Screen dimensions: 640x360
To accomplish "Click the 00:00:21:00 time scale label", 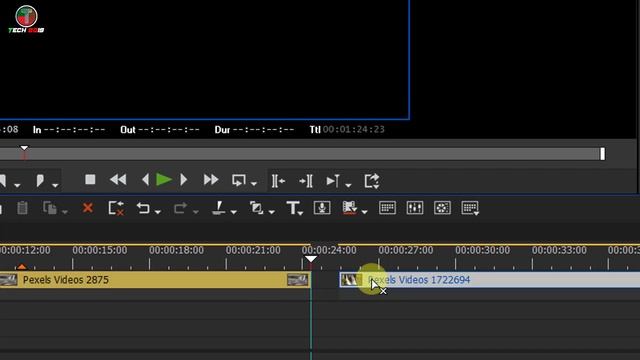I will pos(253,250).
